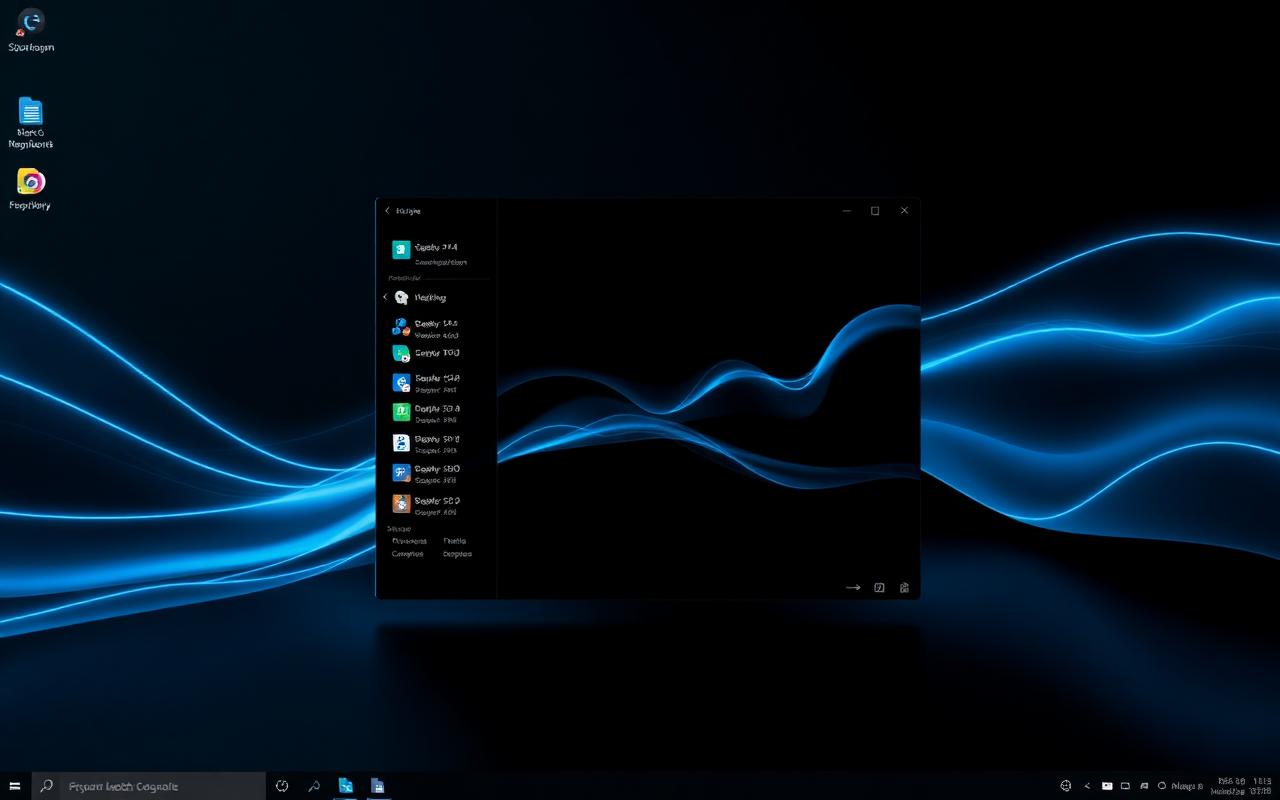Click the square note icon at window bottom

[x=879, y=588]
